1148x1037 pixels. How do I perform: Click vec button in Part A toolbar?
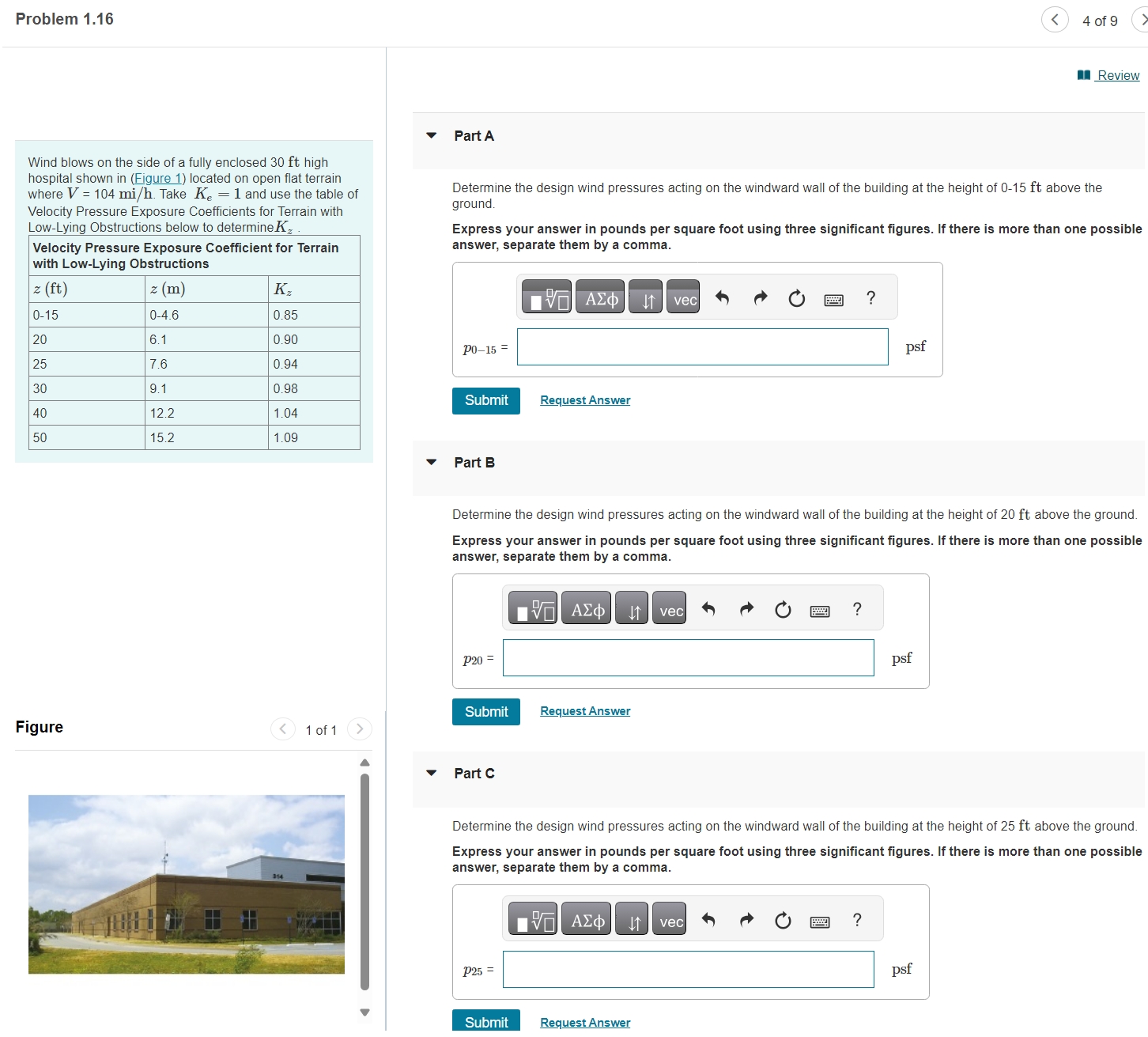pos(683,297)
